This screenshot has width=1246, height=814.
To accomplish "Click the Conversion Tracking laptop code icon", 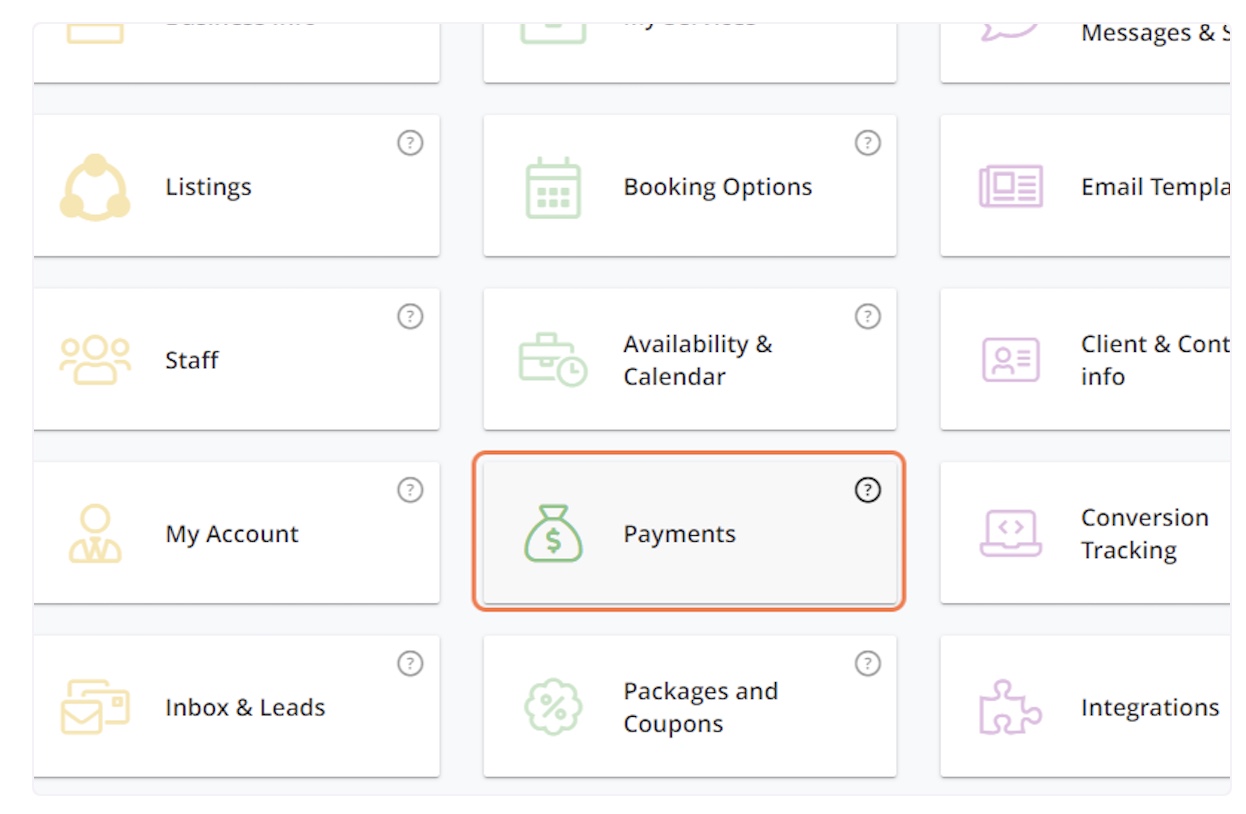I will pos(1010,533).
